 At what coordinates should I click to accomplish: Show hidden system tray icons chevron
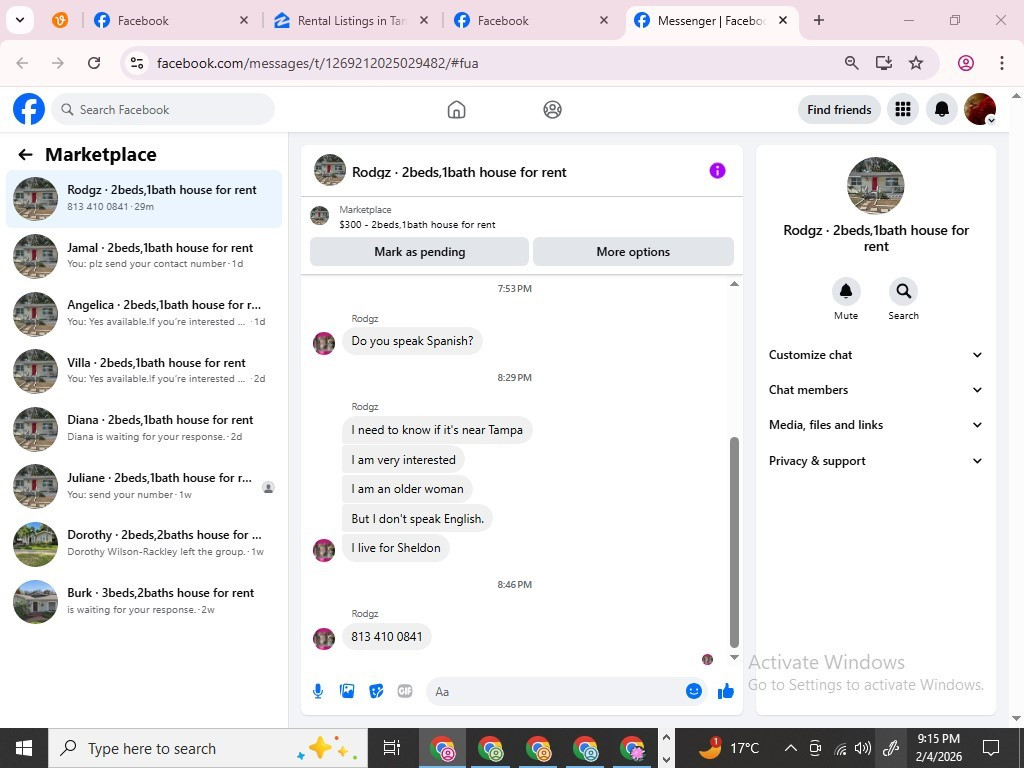point(790,748)
